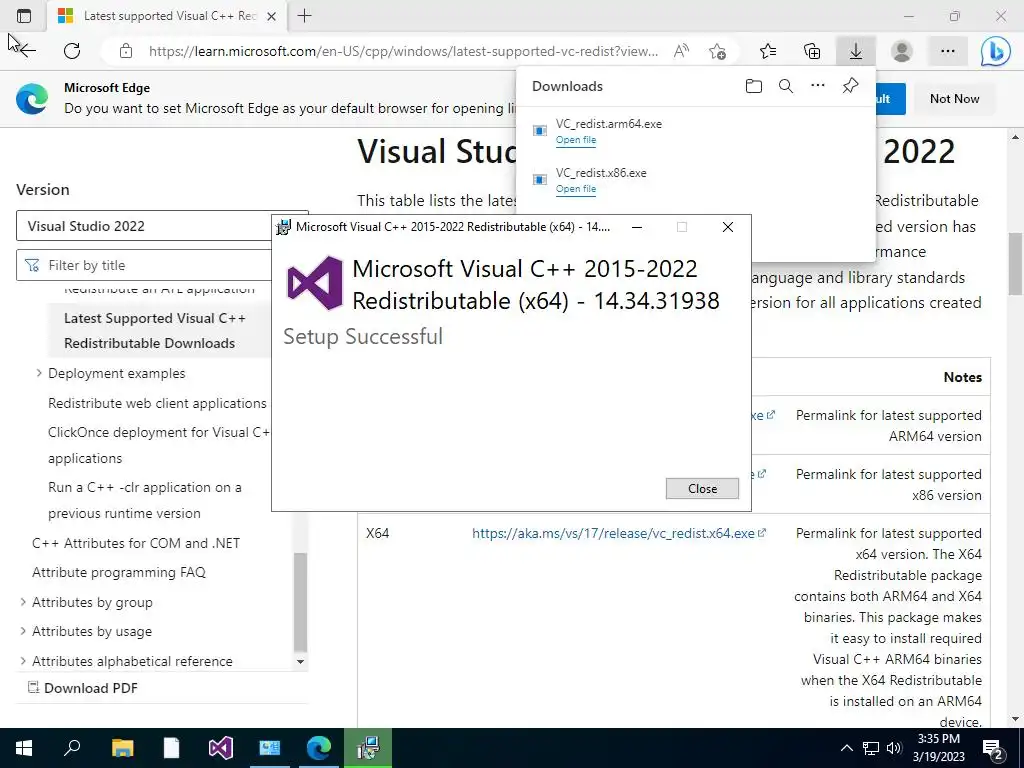Click the Close button in the installer dialog
Image resolution: width=1024 pixels, height=768 pixels.
point(702,488)
